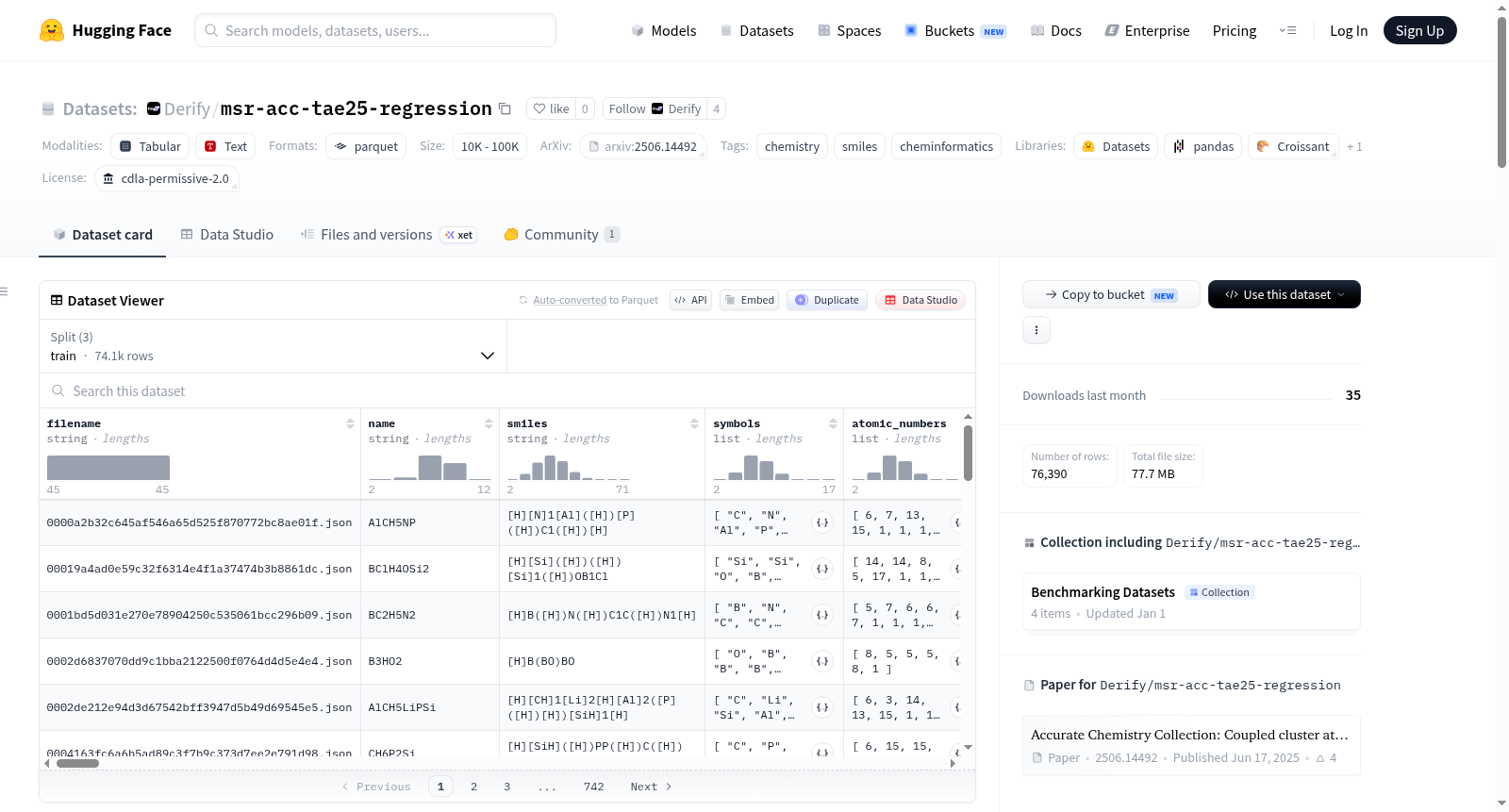This screenshot has width=1509, height=812.
Task: Expand symbols cell for BC2H5N2 row
Action: [822, 615]
